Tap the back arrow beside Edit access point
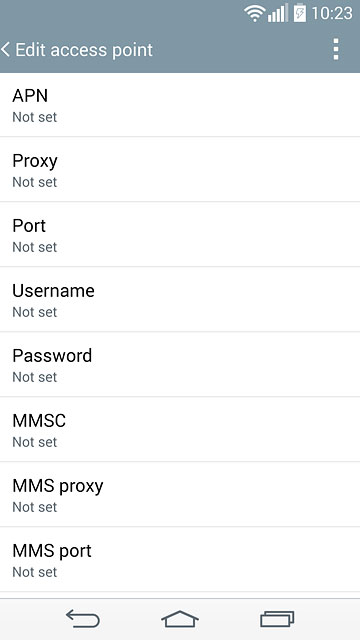The width and height of the screenshot is (360, 640). (5, 50)
